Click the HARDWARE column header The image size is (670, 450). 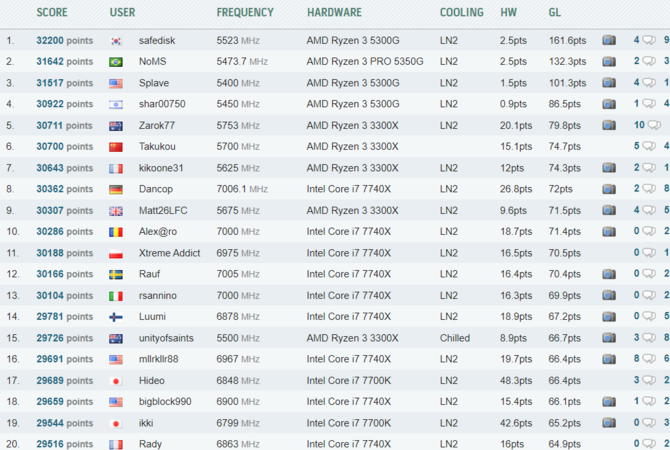click(x=334, y=12)
